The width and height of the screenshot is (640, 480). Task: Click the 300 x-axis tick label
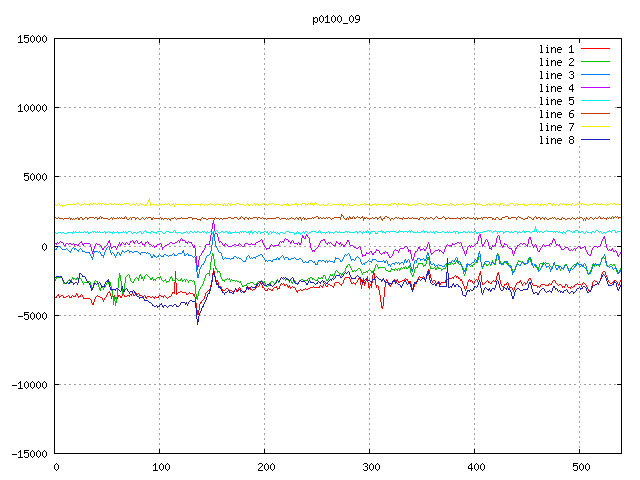pyautogui.click(x=370, y=467)
